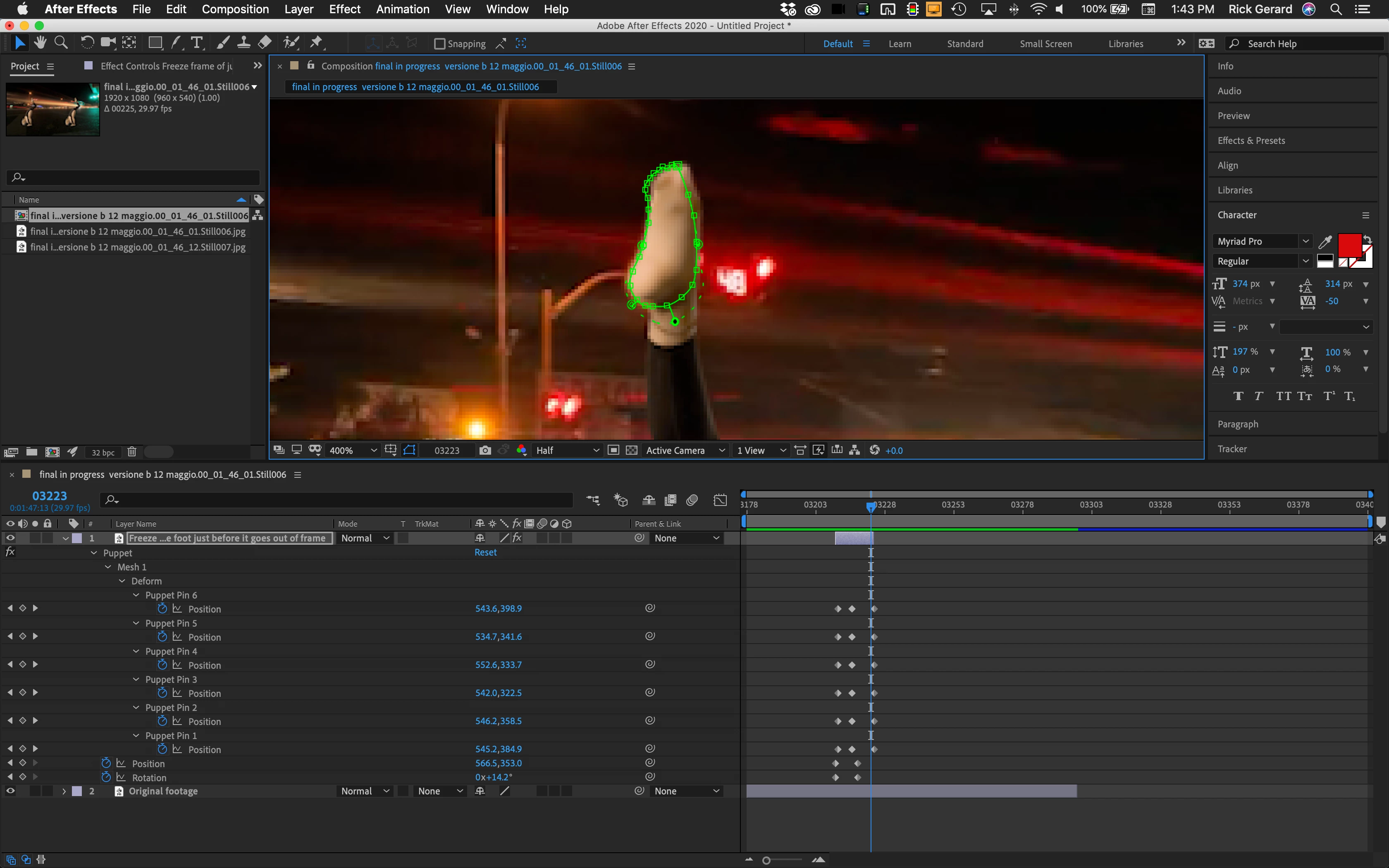Select the Hand tool

click(40, 43)
